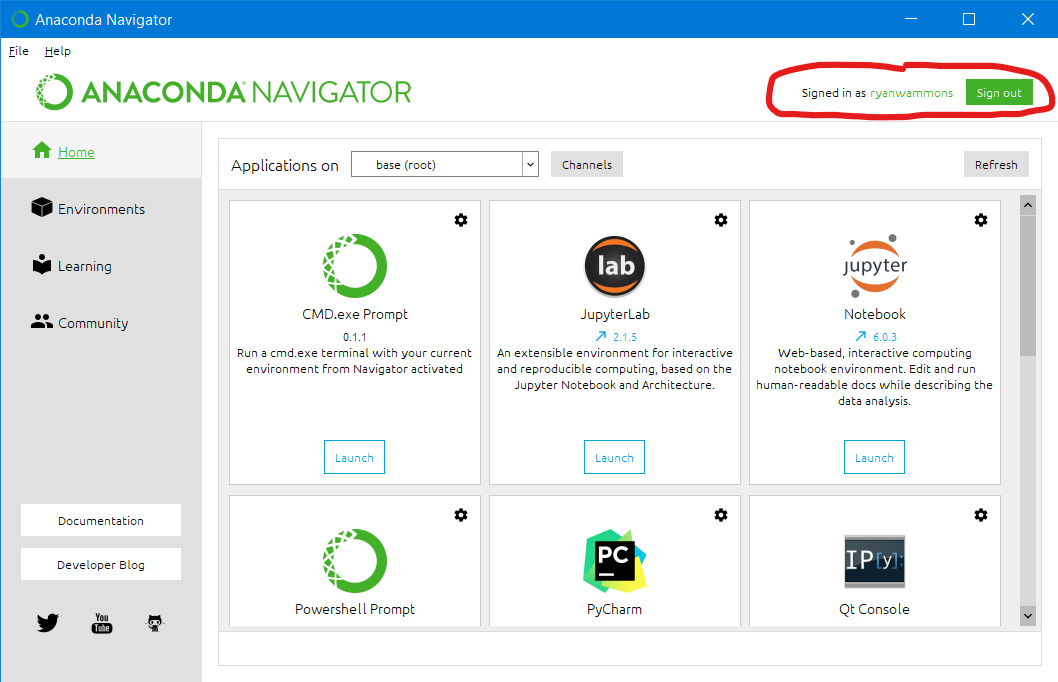
Task: Click the Qt Console IPython logo
Action: [x=874, y=561]
